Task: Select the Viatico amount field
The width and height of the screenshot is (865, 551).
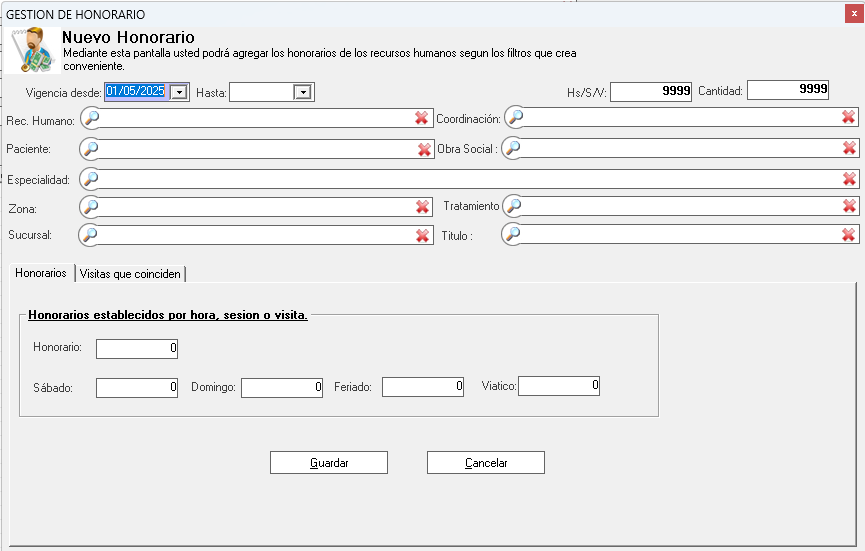Action: [558, 385]
